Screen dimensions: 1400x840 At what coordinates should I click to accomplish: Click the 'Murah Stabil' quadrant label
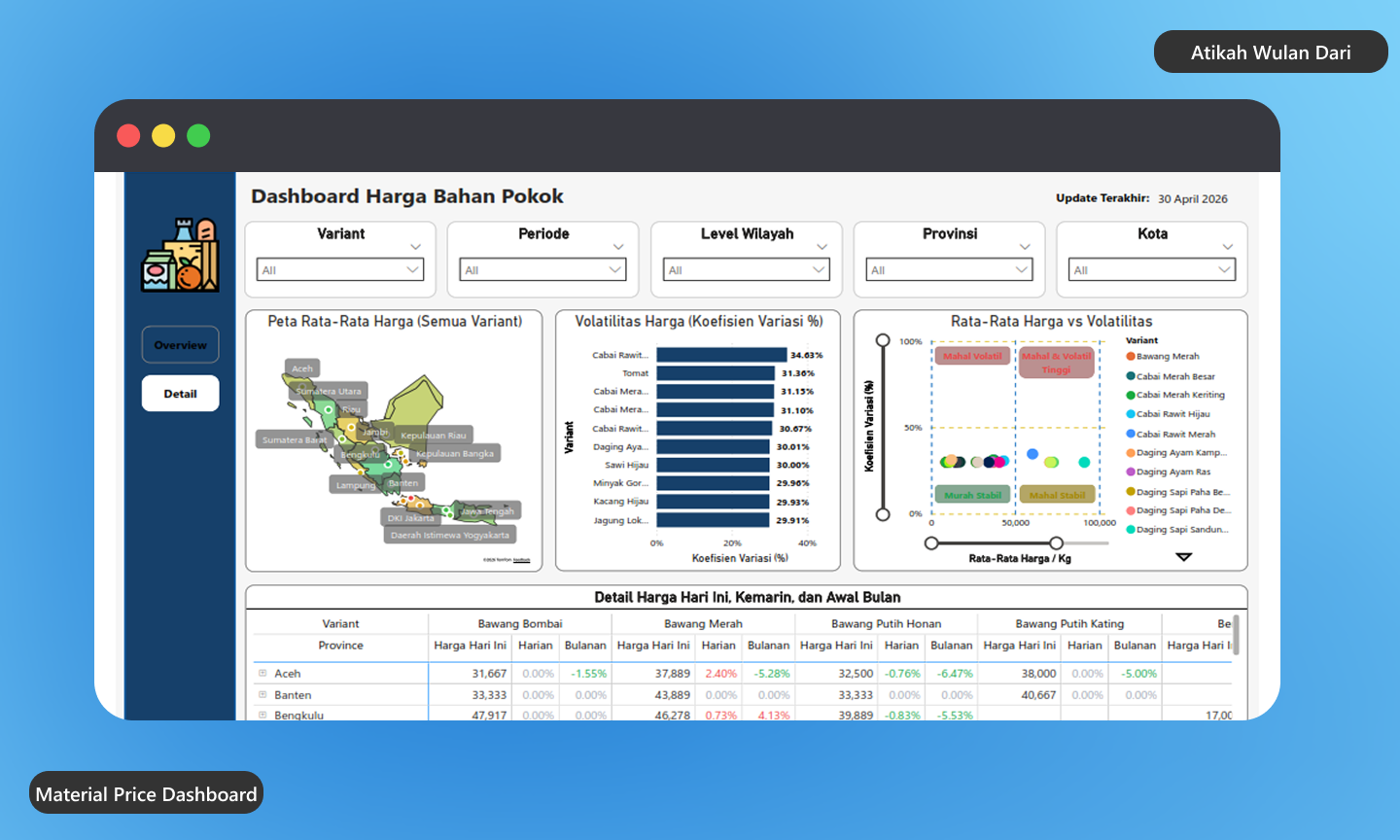coord(972,495)
